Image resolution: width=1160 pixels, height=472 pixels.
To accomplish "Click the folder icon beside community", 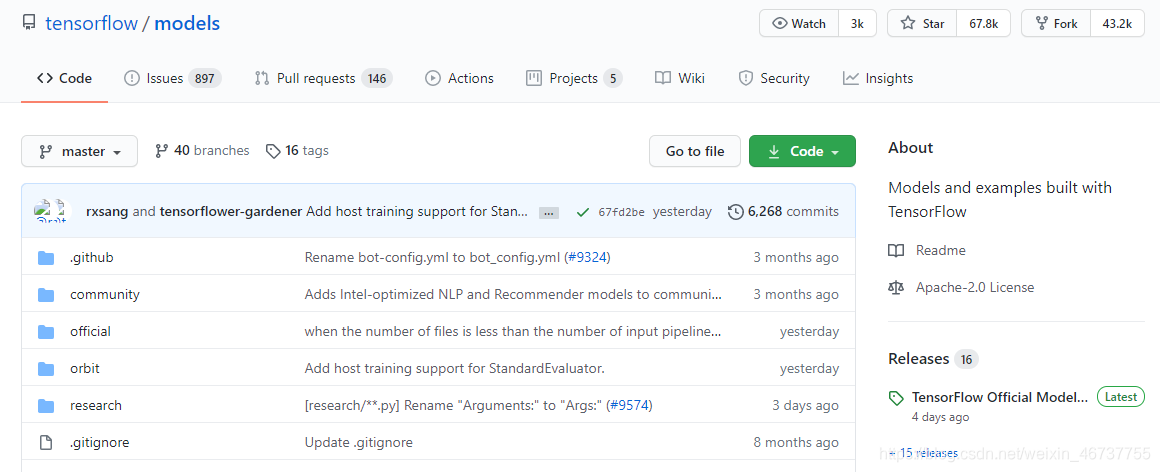I will pos(46,294).
